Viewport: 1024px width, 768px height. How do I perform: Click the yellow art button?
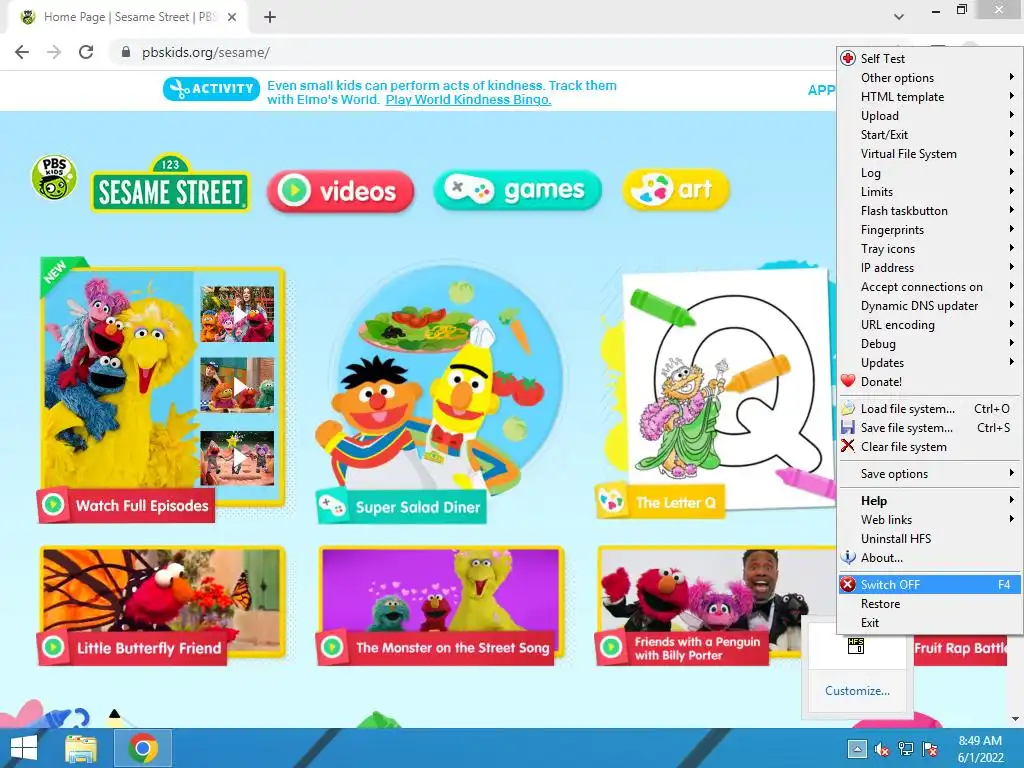(x=676, y=189)
